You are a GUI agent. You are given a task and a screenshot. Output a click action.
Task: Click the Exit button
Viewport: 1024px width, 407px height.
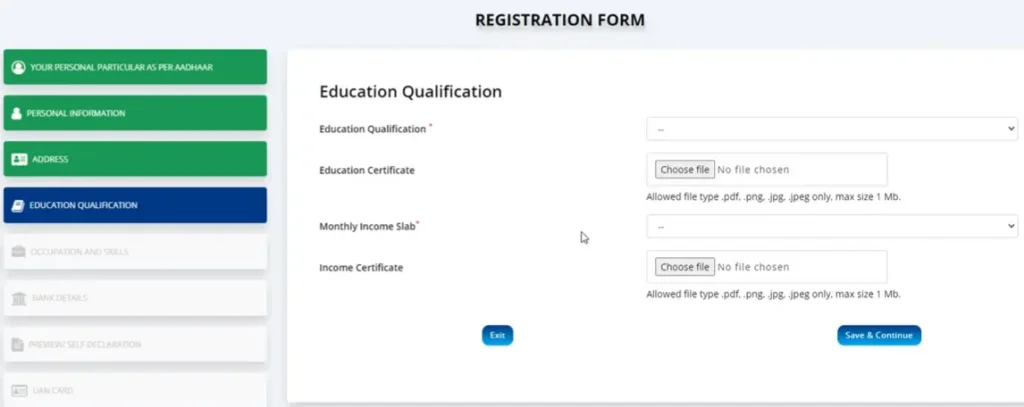(x=497, y=336)
